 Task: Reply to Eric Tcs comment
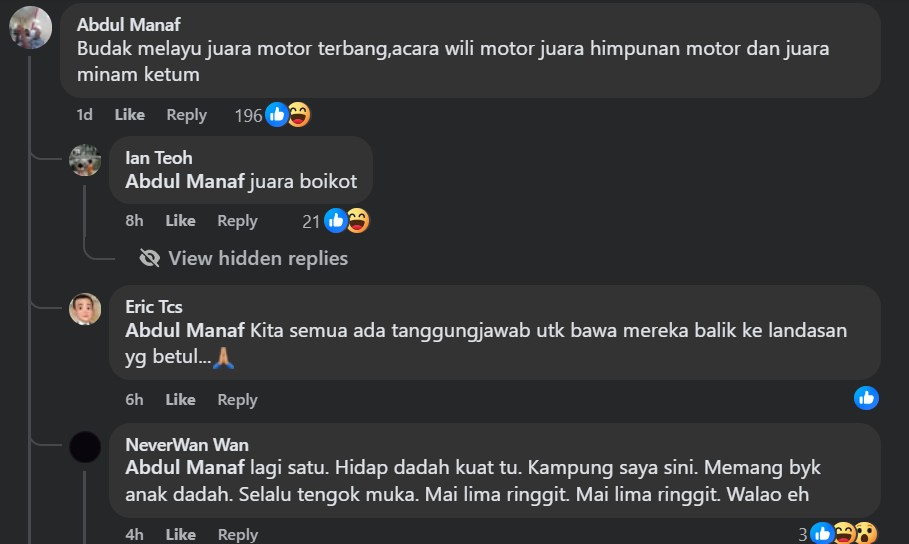click(x=237, y=400)
